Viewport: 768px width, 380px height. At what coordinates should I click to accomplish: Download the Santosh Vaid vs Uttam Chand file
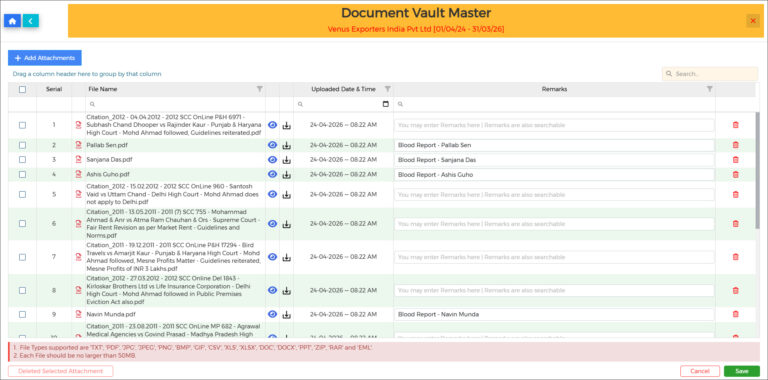tap(287, 194)
